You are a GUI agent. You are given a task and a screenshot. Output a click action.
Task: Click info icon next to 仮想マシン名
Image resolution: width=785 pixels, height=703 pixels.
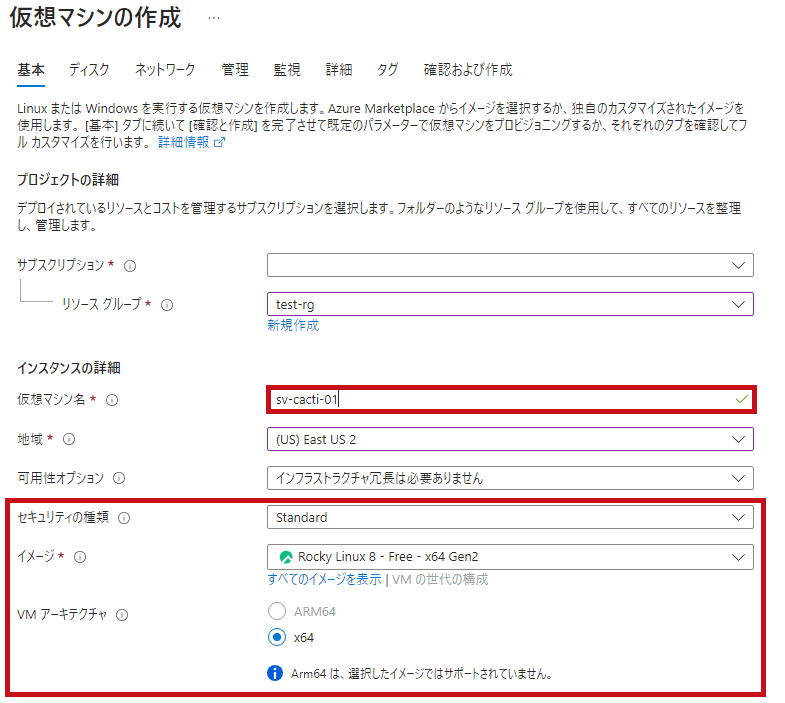pos(112,400)
